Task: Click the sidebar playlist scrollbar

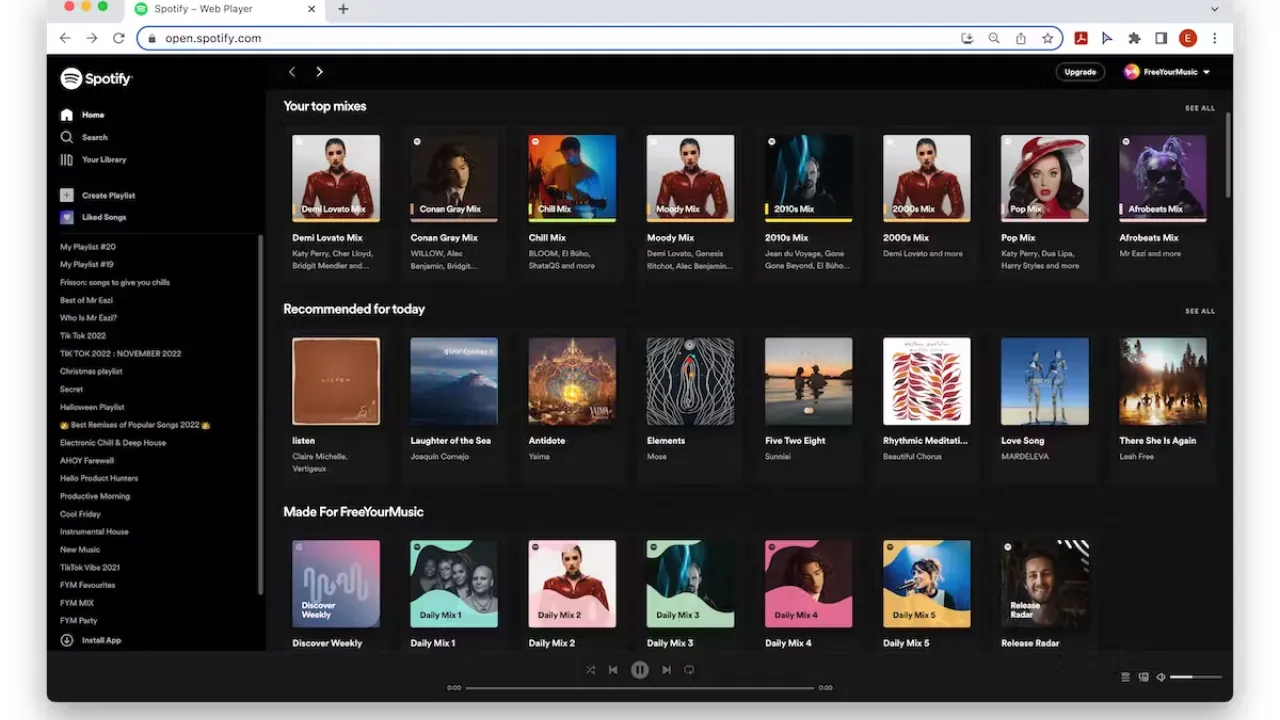Action: 261,415
